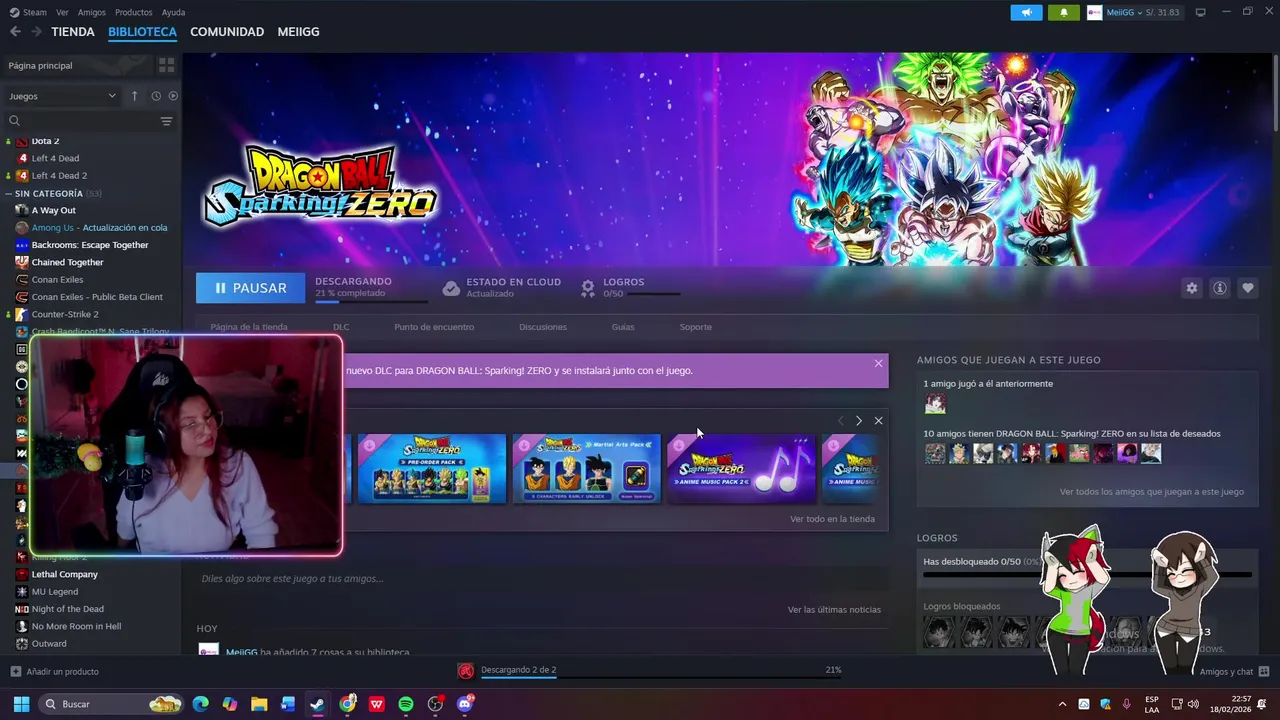Open the Martial Arts Pack thumbnail
The height and width of the screenshot is (720, 1280).
(x=587, y=468)
